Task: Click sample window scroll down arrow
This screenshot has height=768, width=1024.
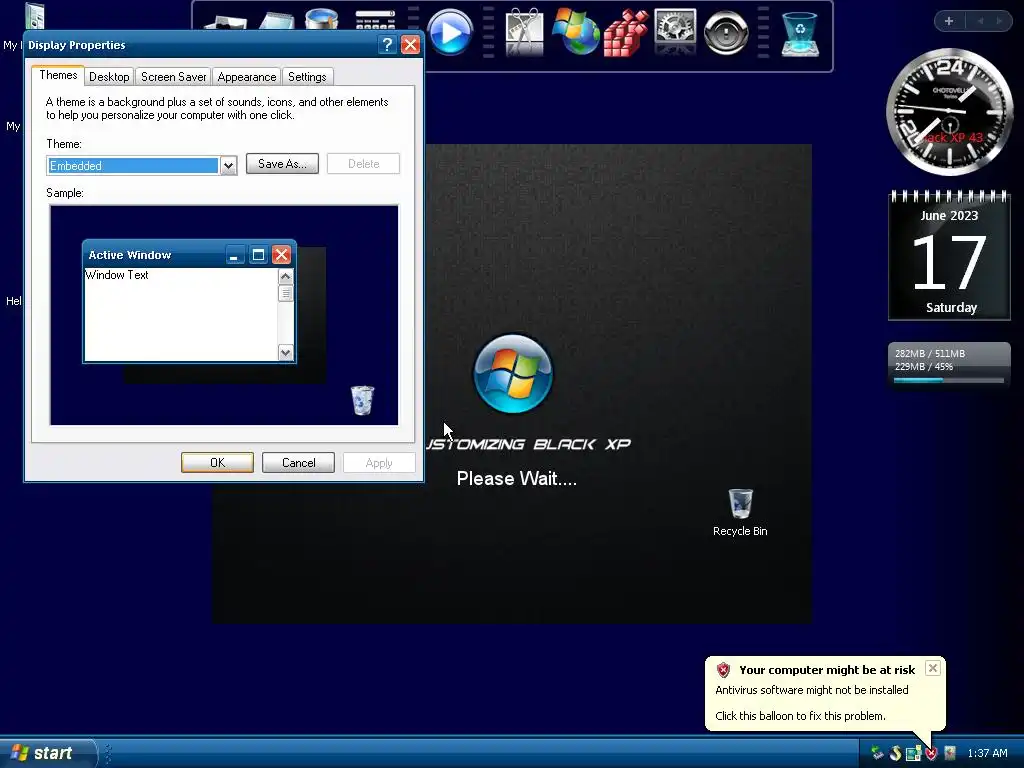Action: coord(285,353)
